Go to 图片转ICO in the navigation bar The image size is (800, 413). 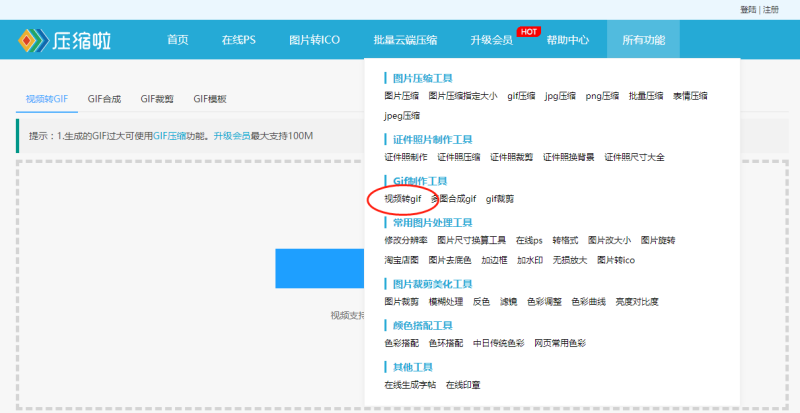[x=314, y=40]
